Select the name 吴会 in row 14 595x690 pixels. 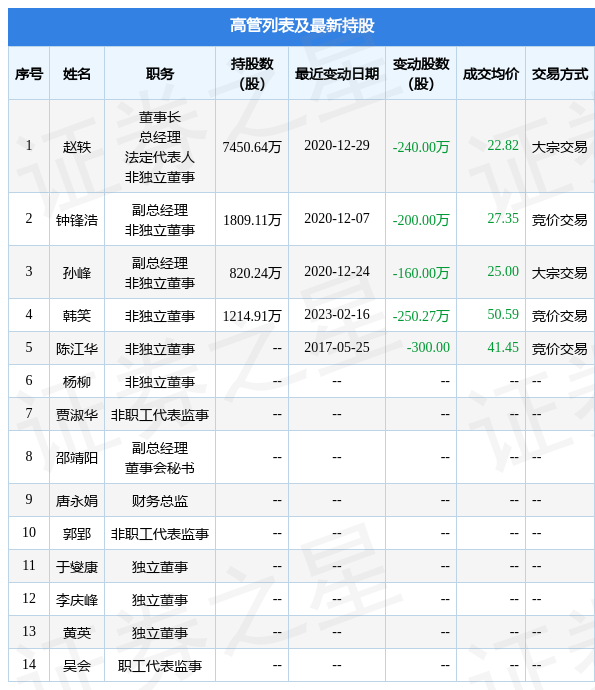point(77,665)
